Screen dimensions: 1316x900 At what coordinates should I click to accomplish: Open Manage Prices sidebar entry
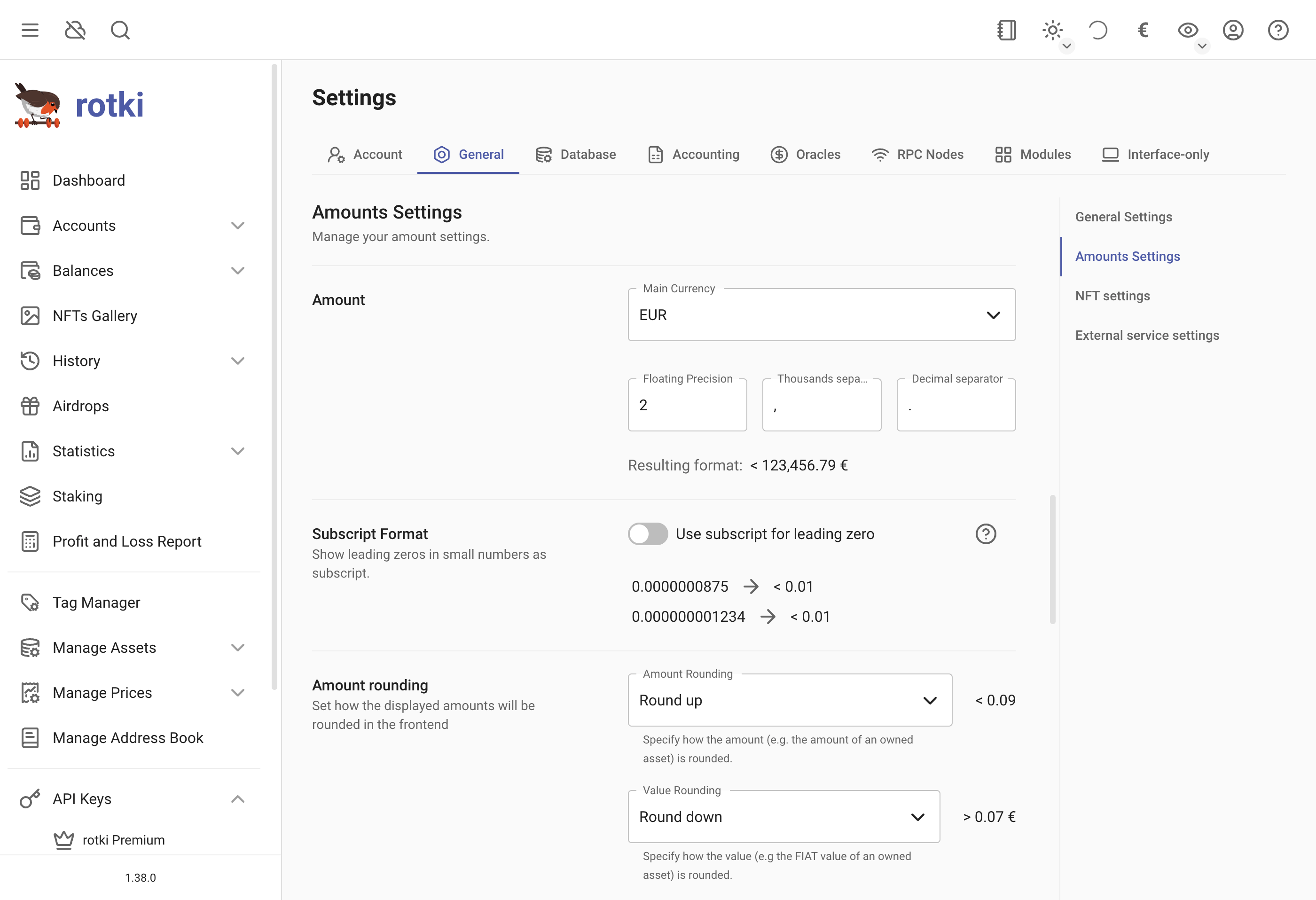pyautogui.click(x=134, y=693)
